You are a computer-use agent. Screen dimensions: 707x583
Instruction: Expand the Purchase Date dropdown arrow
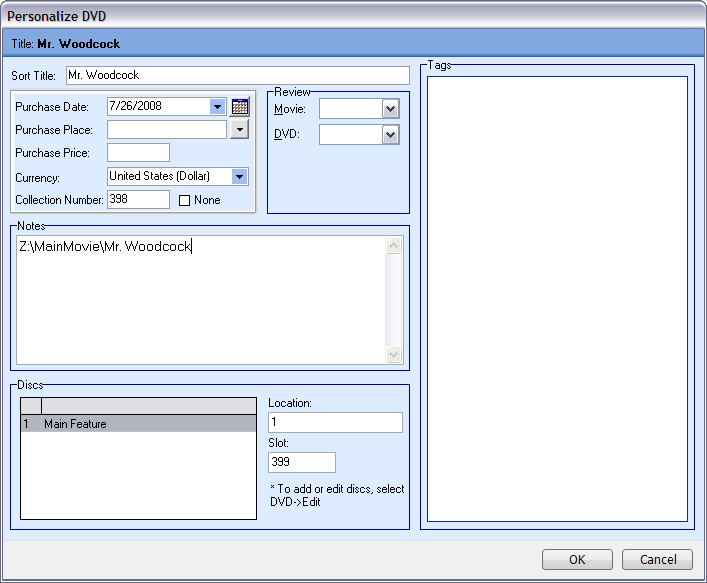218,107
